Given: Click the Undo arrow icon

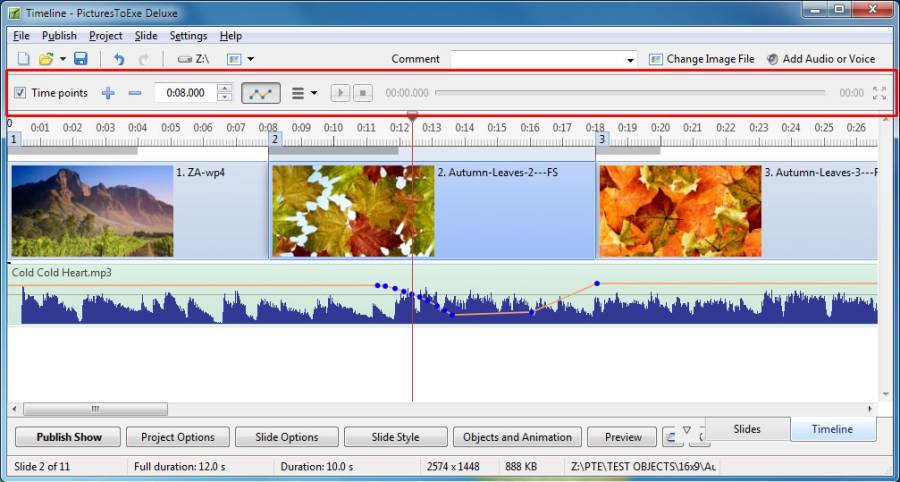Looking at the screenshot, I should coord(119,59).
